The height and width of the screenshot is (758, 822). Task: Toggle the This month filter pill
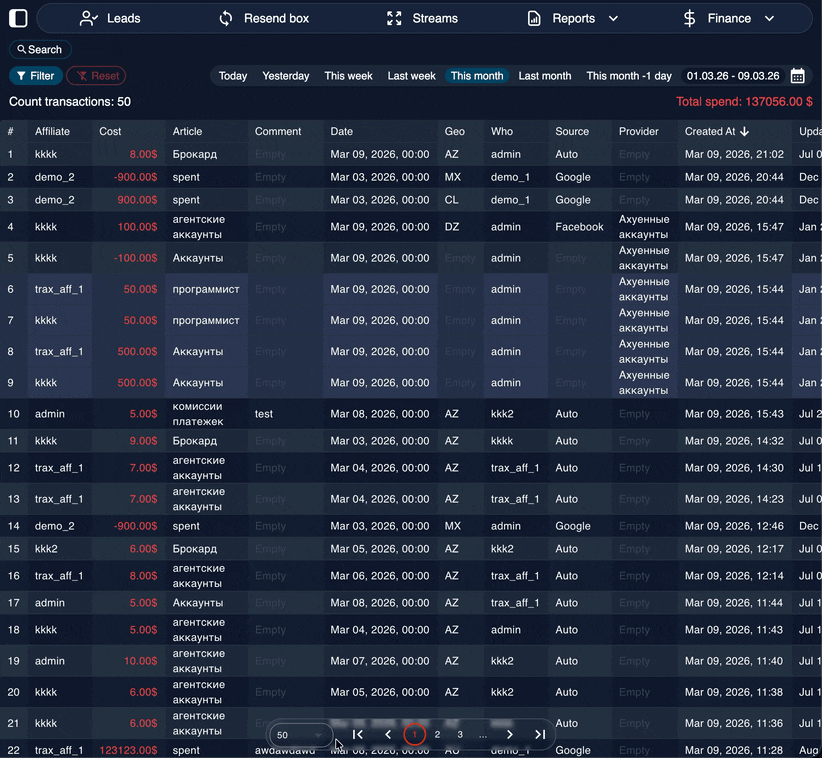click(477, 75)
